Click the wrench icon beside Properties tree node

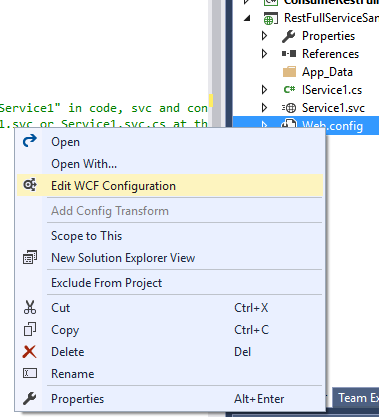pos(288,36)
